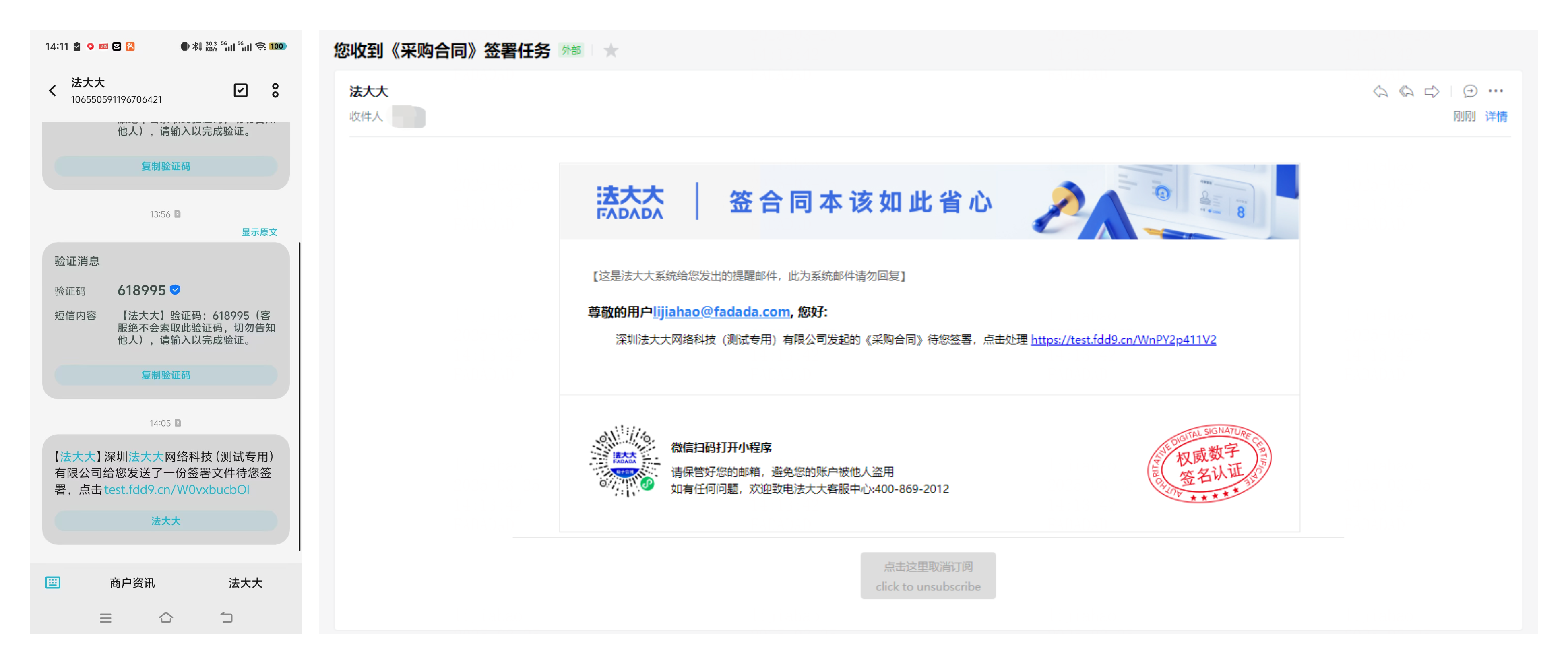1568x664 pixels.
Task: Click the system notice 此为系统邮件请勿回复 line
Action: point(749,276)
